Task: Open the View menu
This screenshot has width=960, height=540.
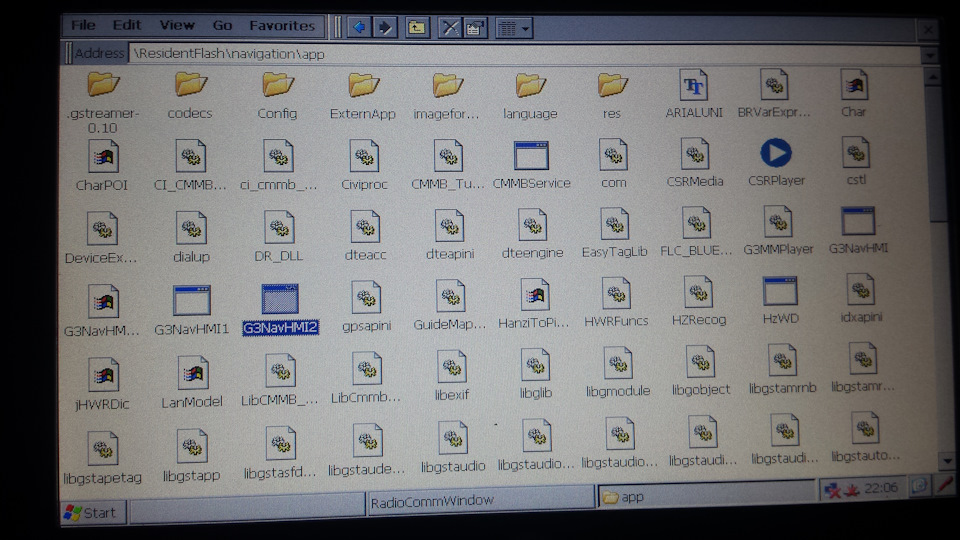Action: click(x=177, y=25)
